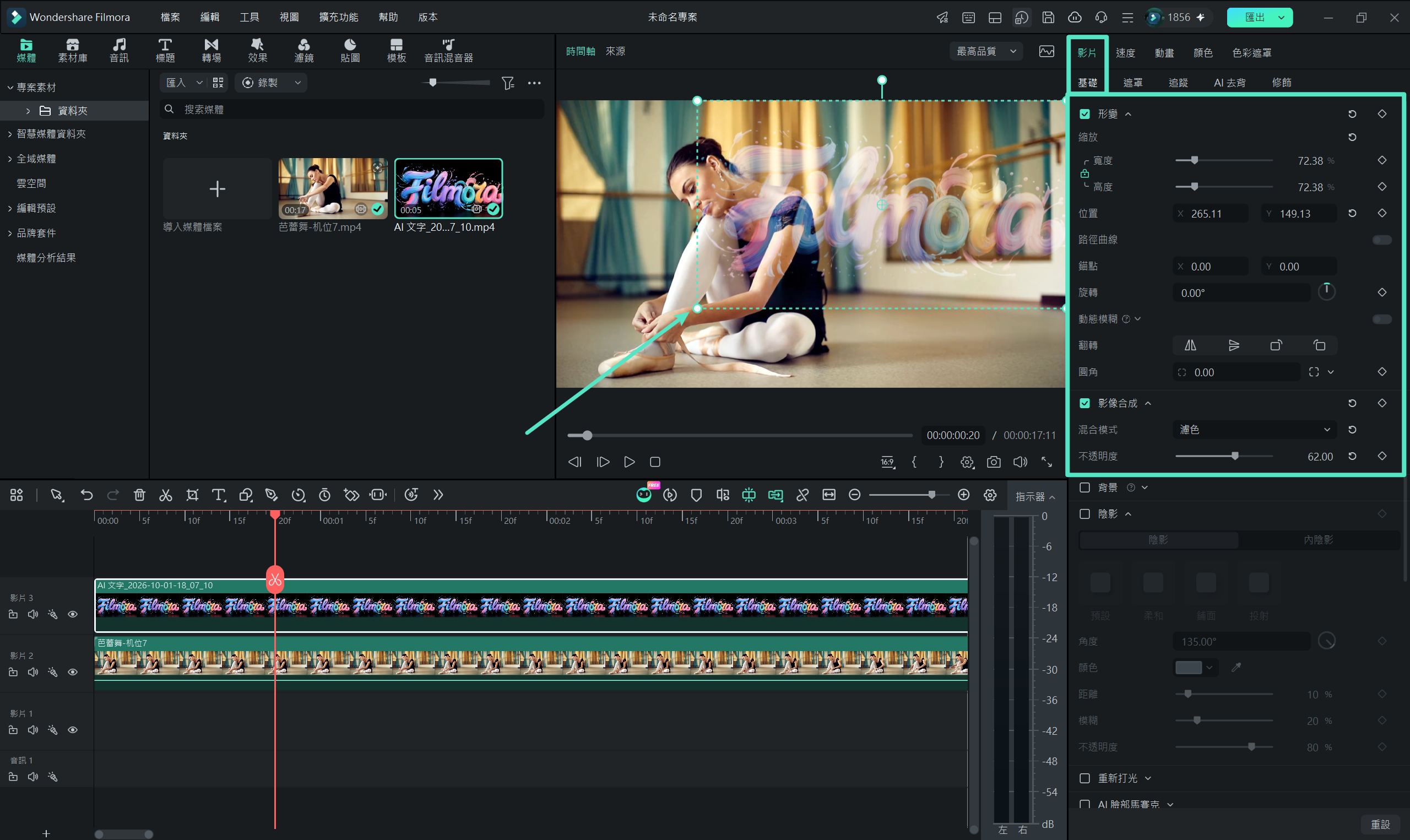Screen dimensions: 1410x840
Task: Click the flip horizontal icon in 翻轉 row
Action: coord(1190,345)
